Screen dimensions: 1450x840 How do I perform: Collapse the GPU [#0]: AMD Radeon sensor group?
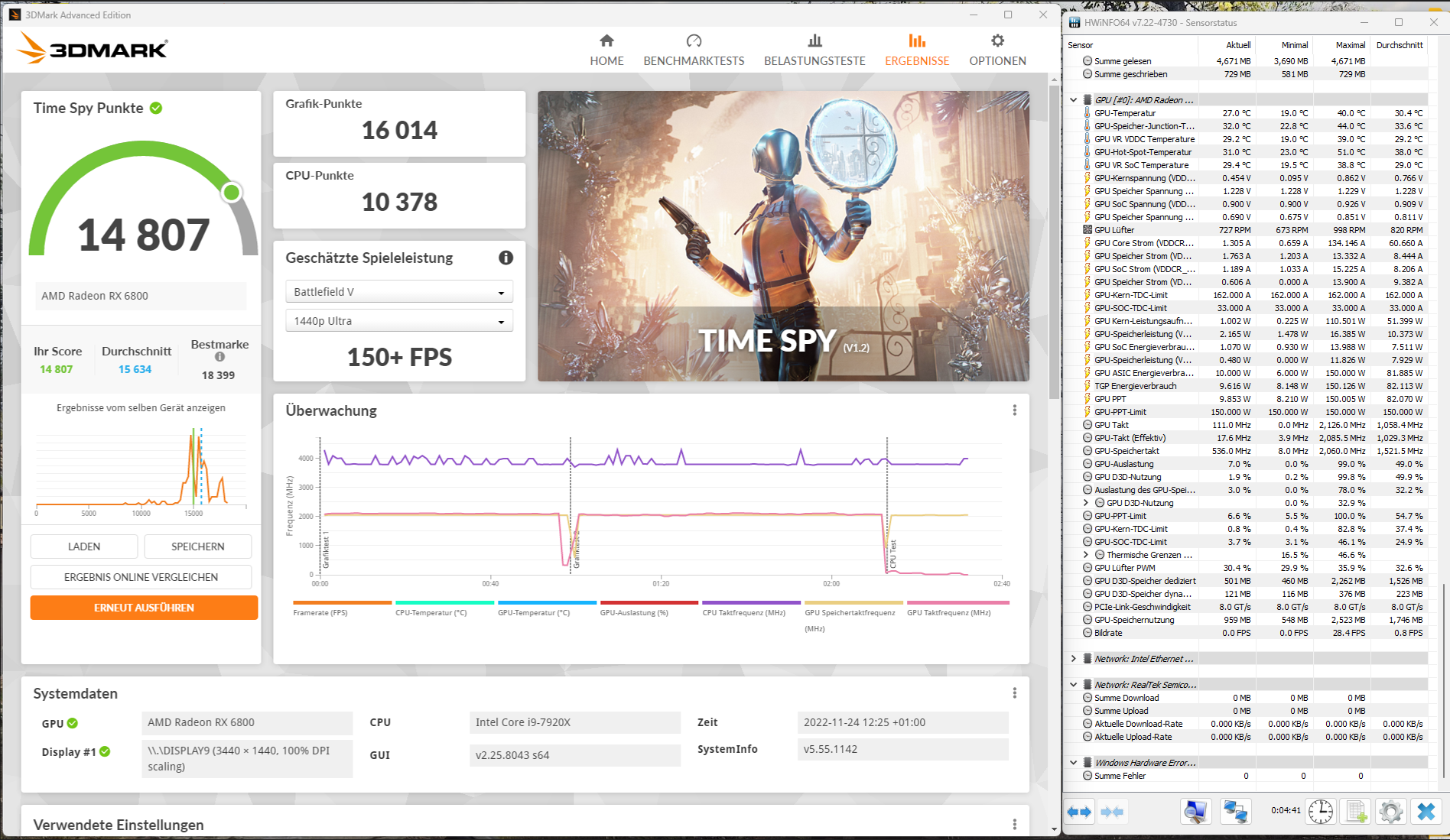point(1073,100)
